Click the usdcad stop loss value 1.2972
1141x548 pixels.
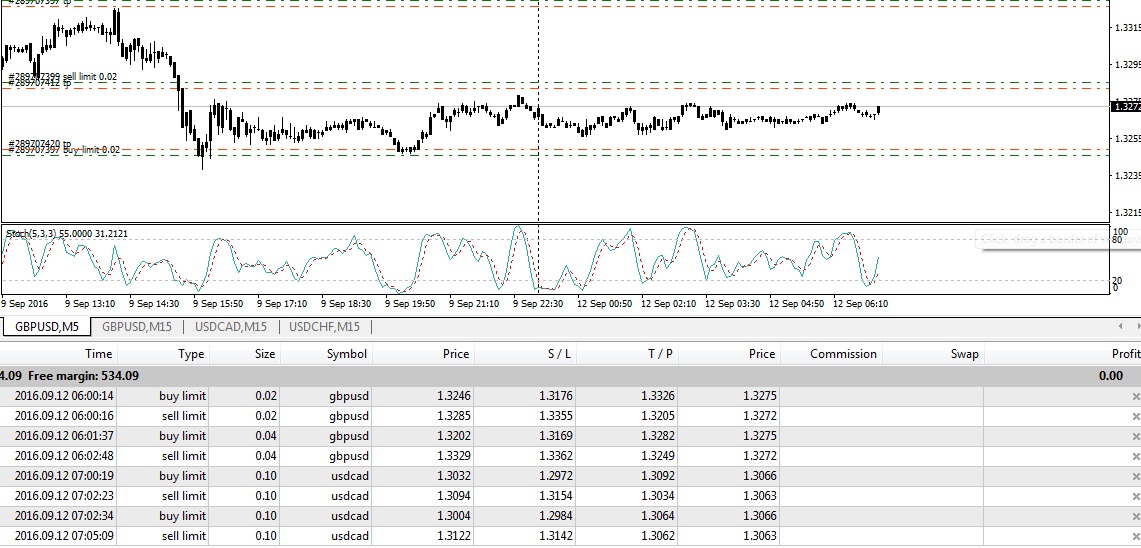tap(556, 476)
